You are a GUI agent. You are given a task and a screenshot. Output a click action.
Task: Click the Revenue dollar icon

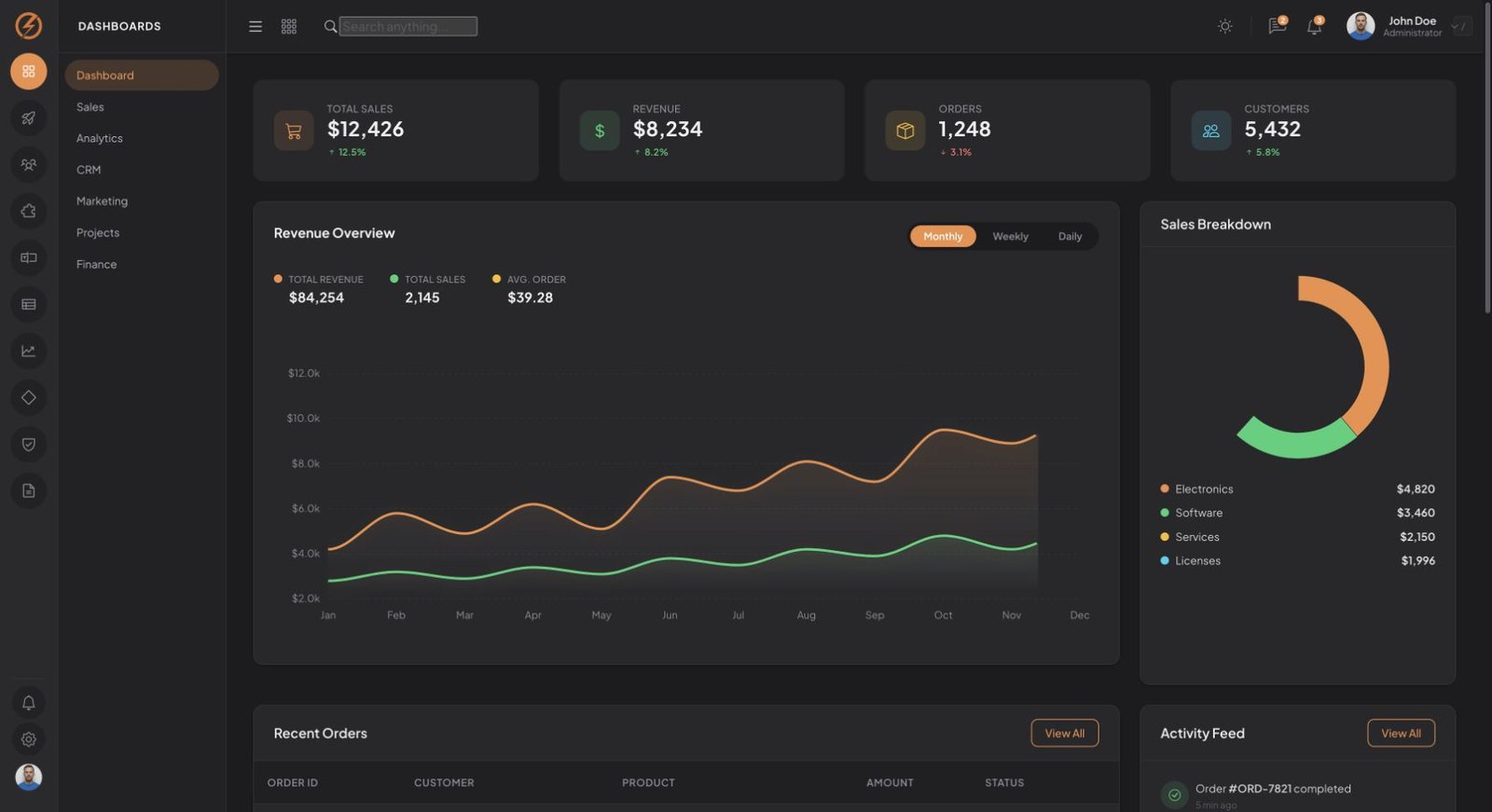pos(600,131)
